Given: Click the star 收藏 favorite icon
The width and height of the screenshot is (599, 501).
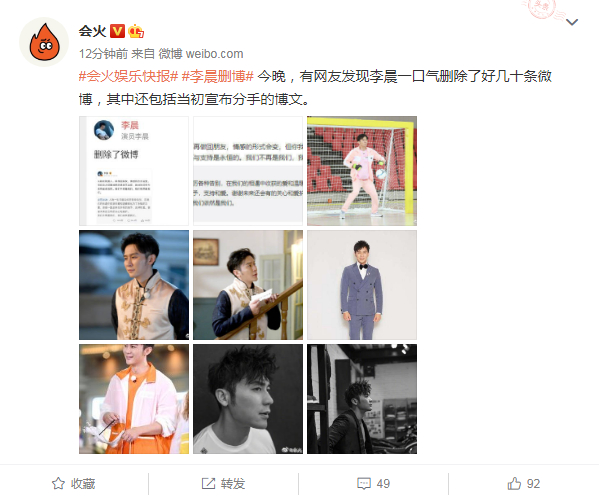Looking at the screenshot, I should point(58,483).
